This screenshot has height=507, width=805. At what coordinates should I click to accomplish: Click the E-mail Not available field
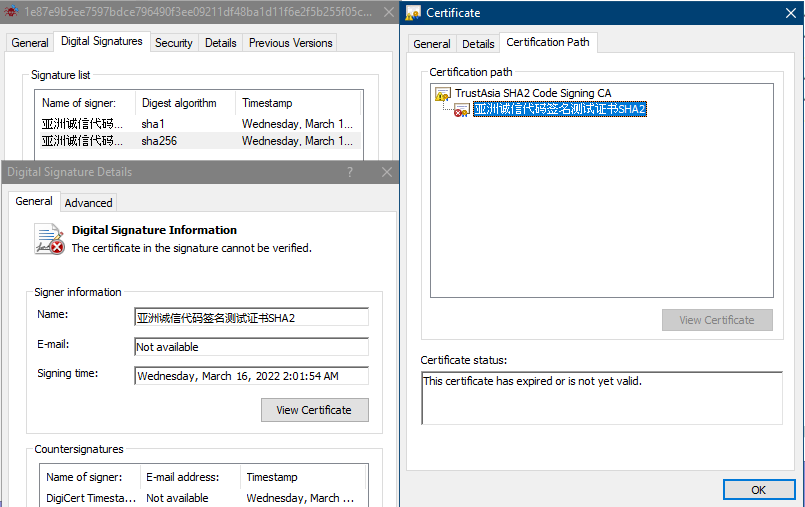252,347
